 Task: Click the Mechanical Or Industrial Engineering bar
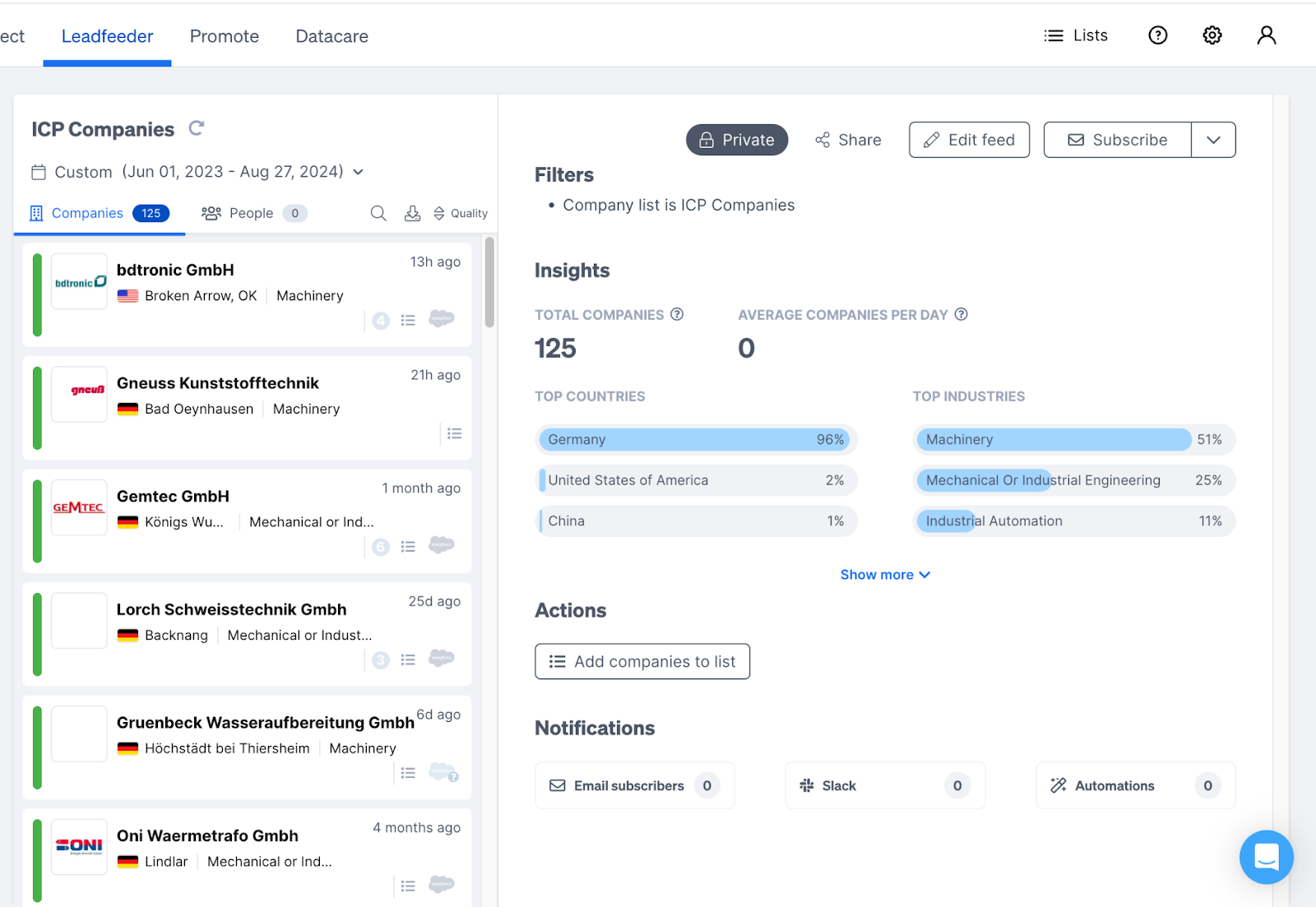point(1073,480)
